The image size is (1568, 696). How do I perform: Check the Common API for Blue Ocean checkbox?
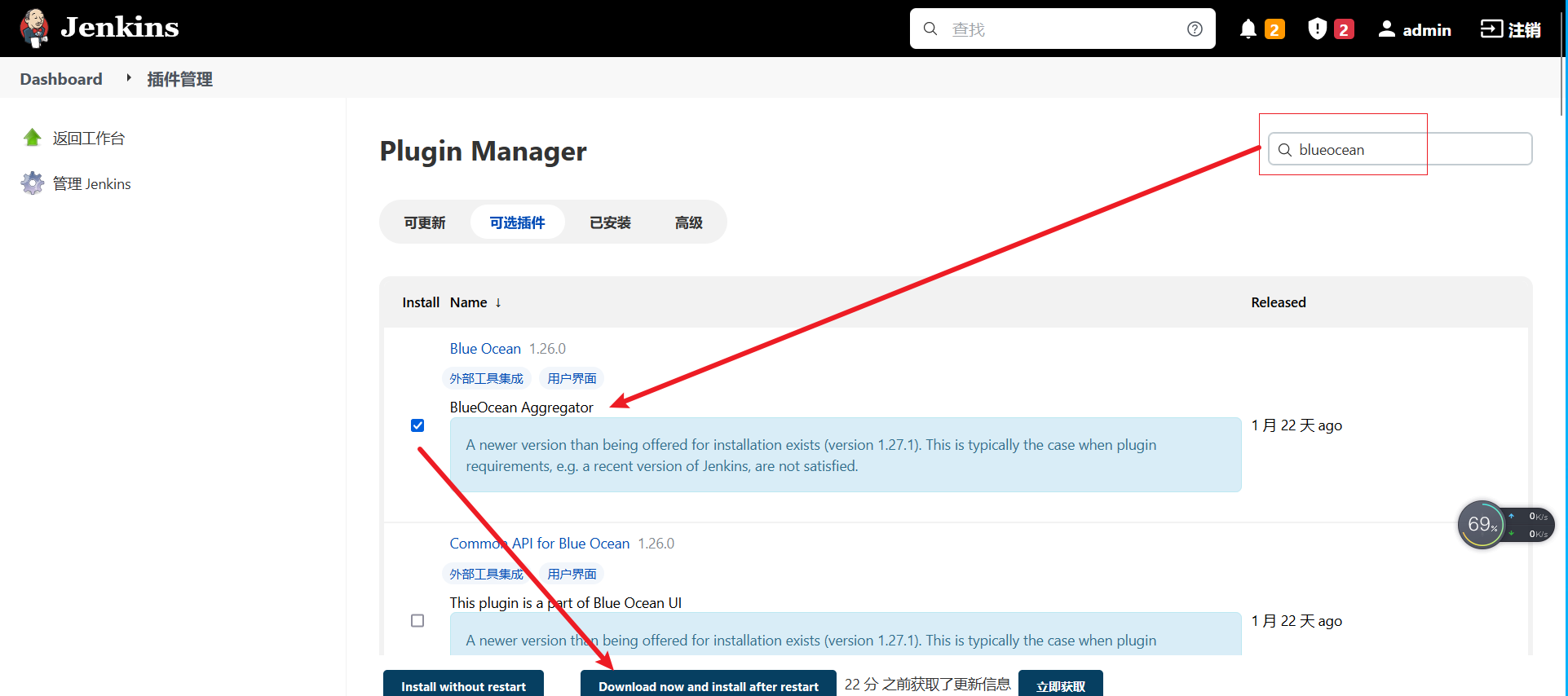[x=417, y=621]
